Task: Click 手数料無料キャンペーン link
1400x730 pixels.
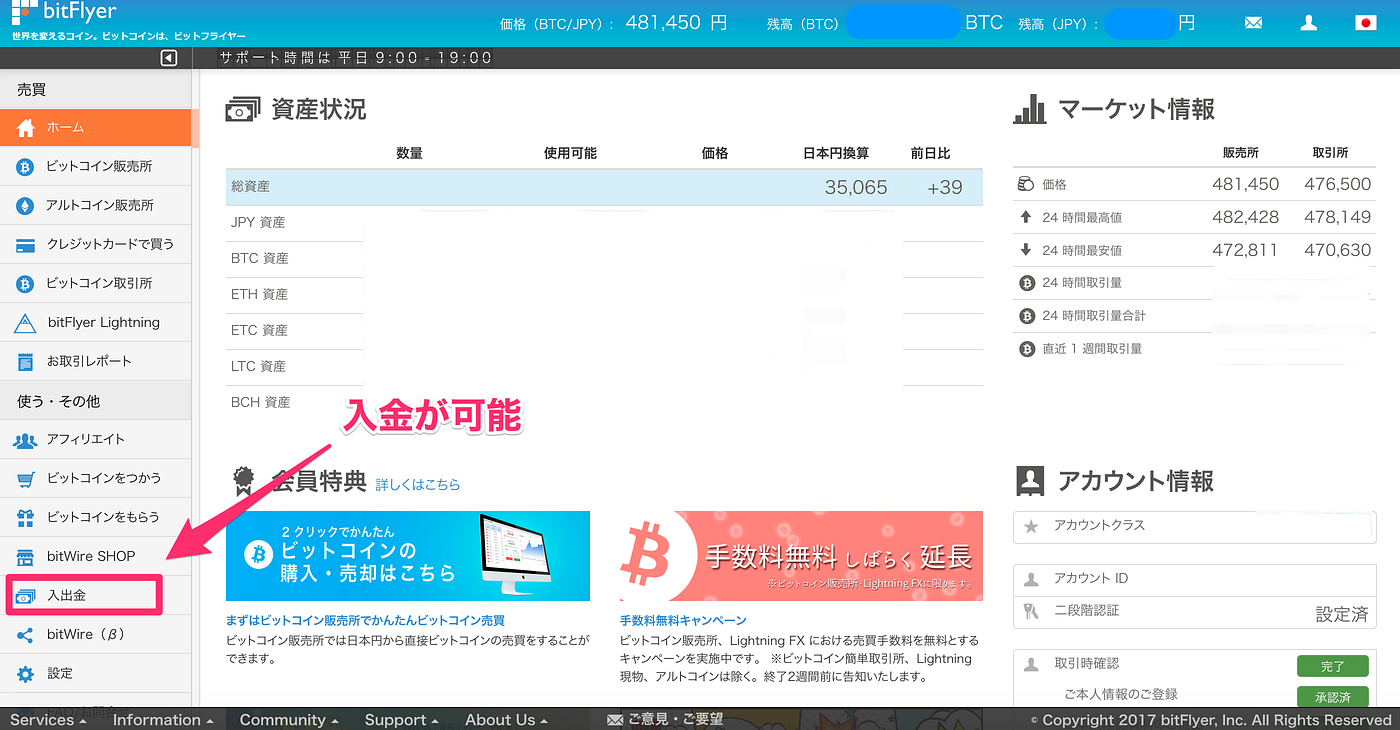Action: (x=683, y=620)
